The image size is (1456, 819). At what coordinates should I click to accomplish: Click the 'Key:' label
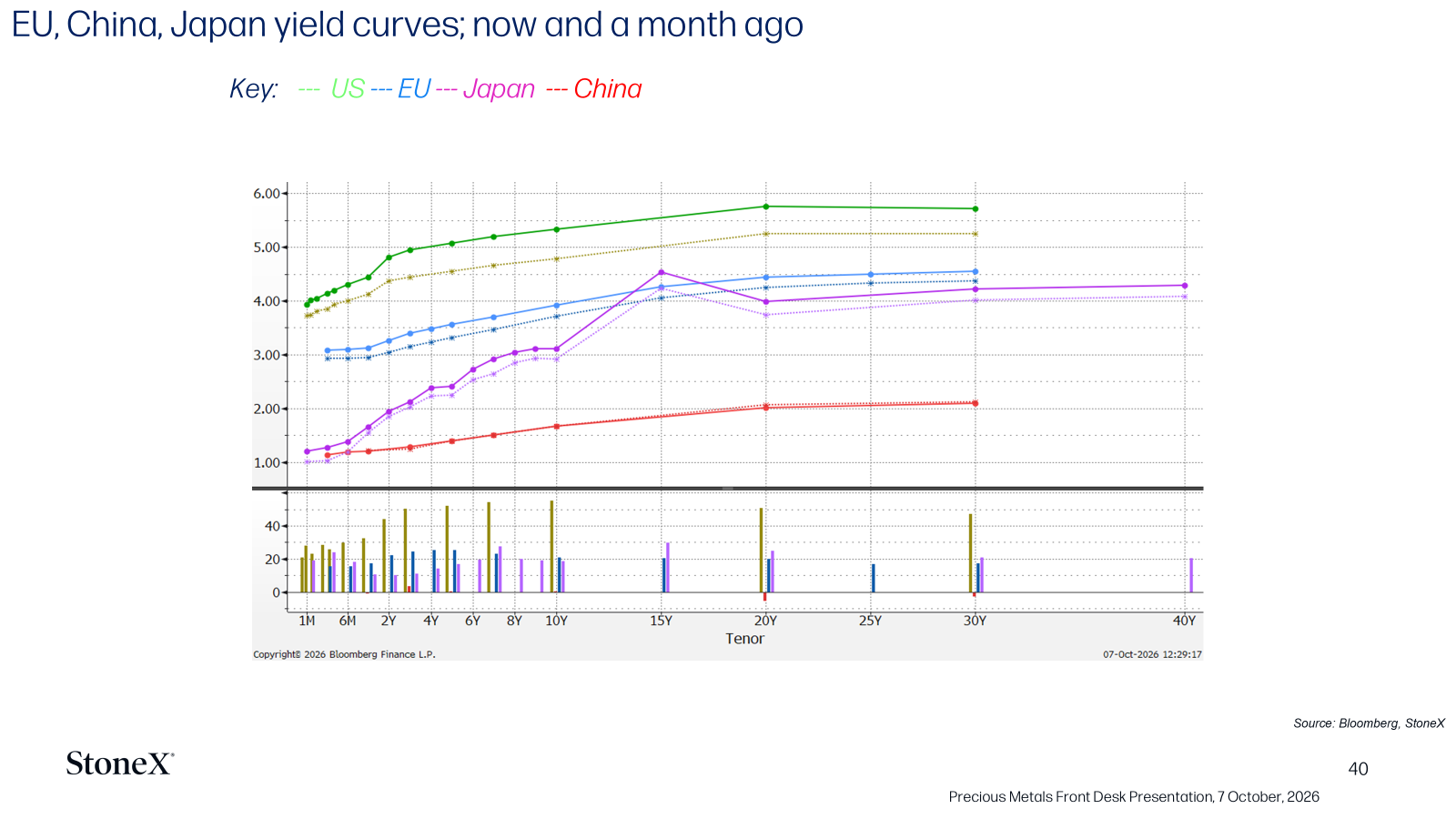[254, 89]
